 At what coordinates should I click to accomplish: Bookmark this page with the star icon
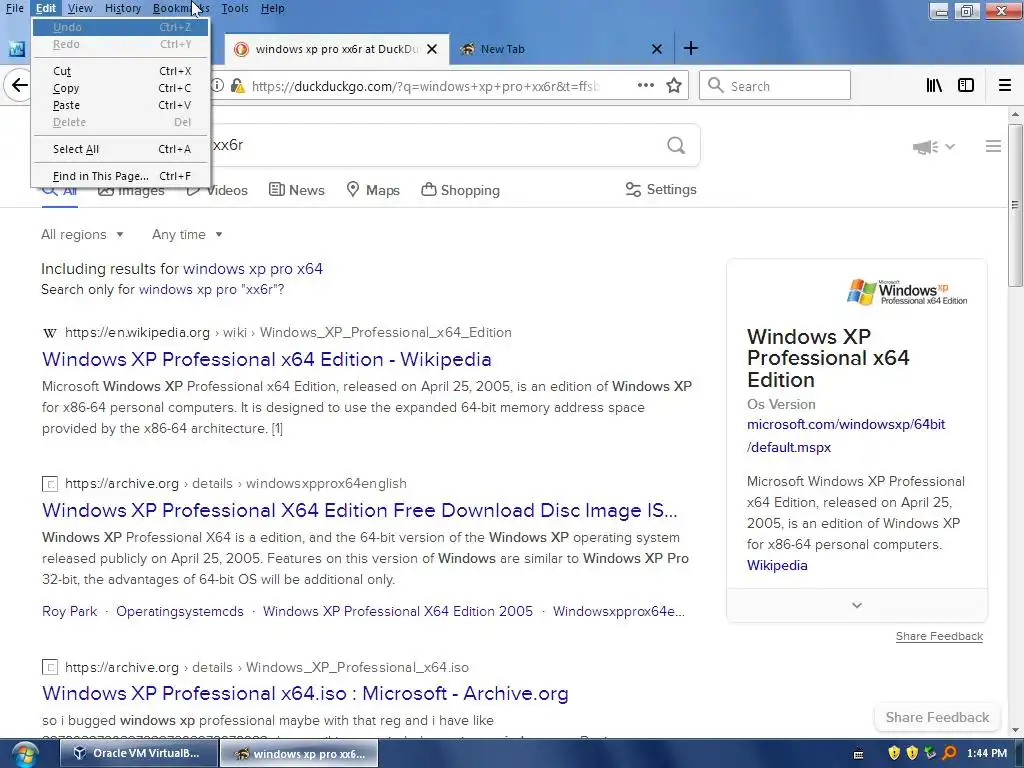(x=674, y=86)
